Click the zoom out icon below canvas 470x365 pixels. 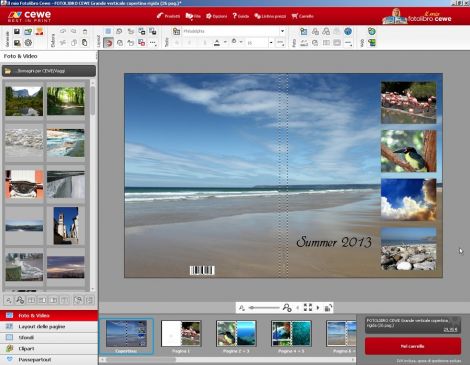click(x=242, y=308)
